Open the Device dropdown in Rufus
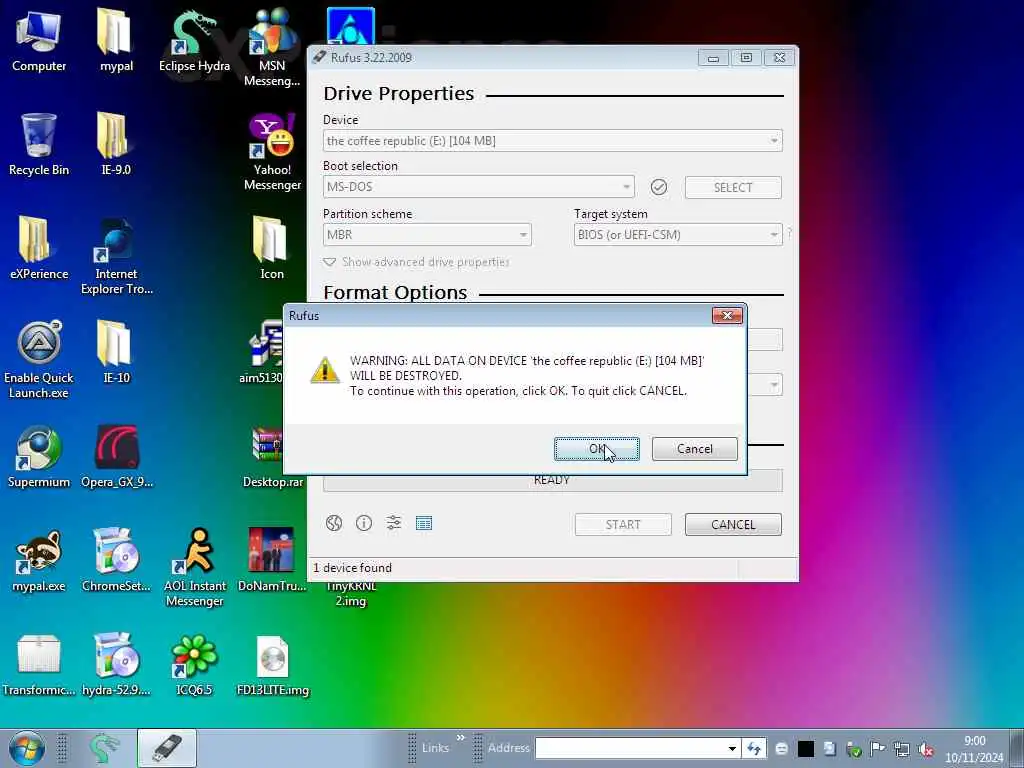The width and height of the screenshot is (1024, 768). point(552,140)
